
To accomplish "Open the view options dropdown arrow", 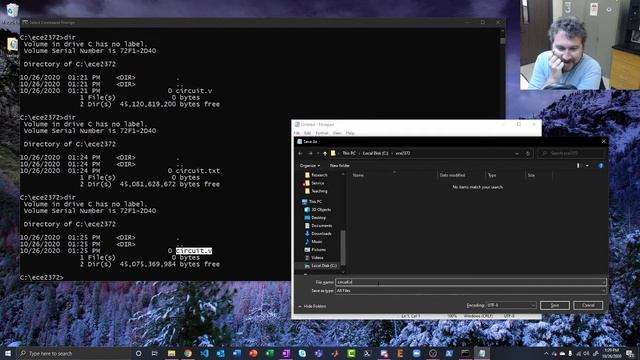I will point(587,166).
